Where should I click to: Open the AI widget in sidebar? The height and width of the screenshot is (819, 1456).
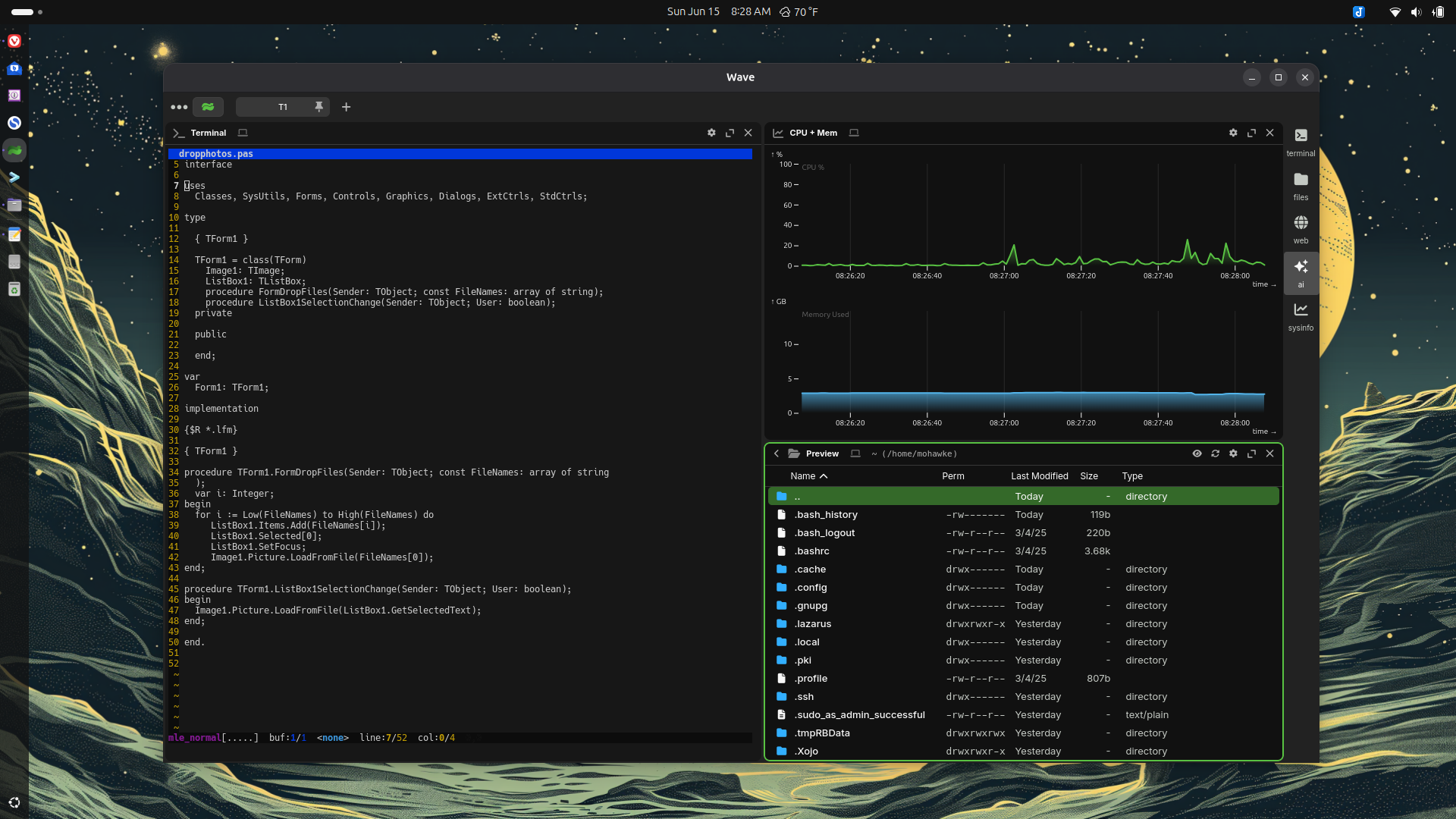click(1301, 271)
